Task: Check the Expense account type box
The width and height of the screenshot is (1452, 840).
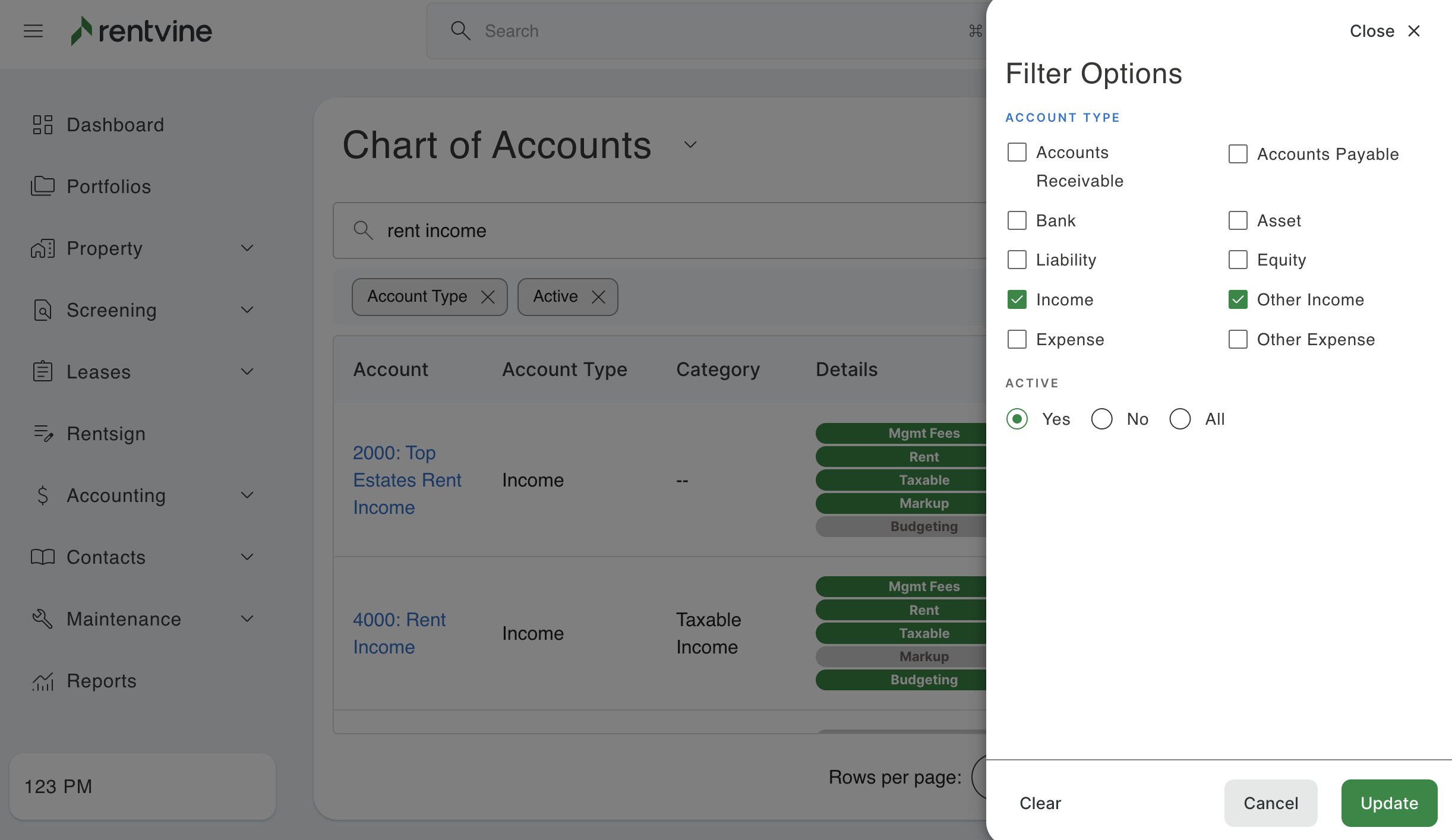Action: click(x=1017, y=339)
